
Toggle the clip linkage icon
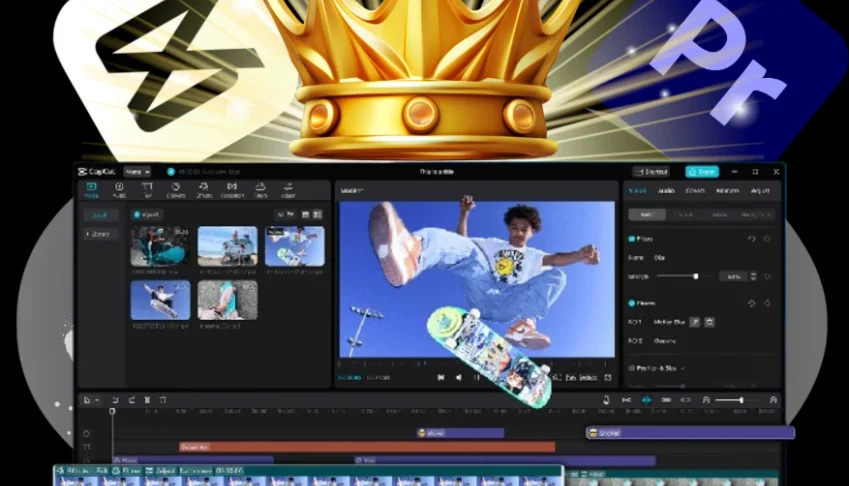pyautogui.click(x=667, y=400)
